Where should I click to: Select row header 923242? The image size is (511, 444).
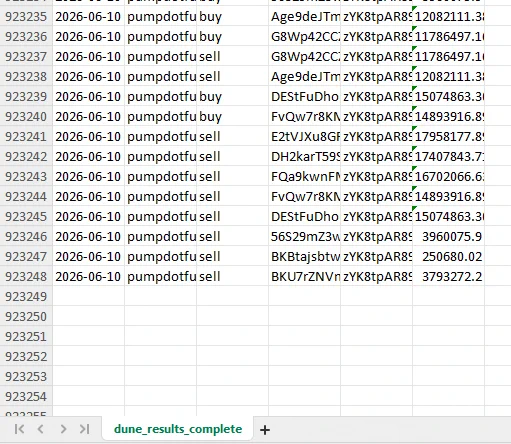[x=26, y=156]
